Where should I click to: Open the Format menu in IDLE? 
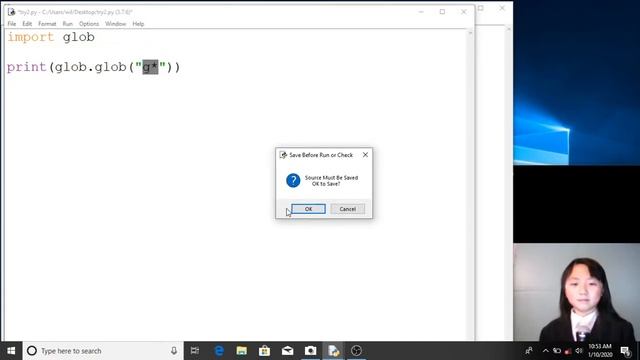(47, 24)
